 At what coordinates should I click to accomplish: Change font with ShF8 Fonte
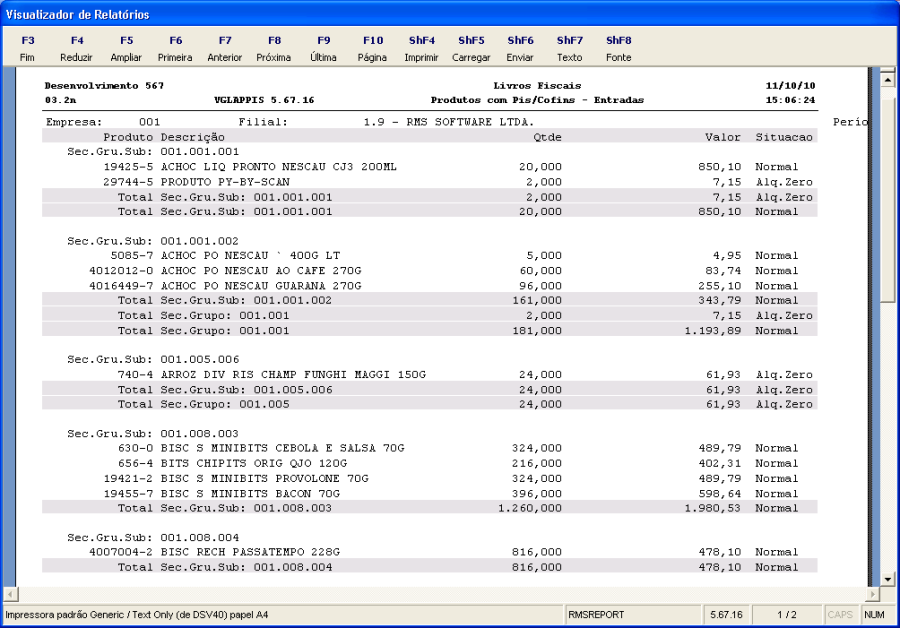(x=618, y=49)
